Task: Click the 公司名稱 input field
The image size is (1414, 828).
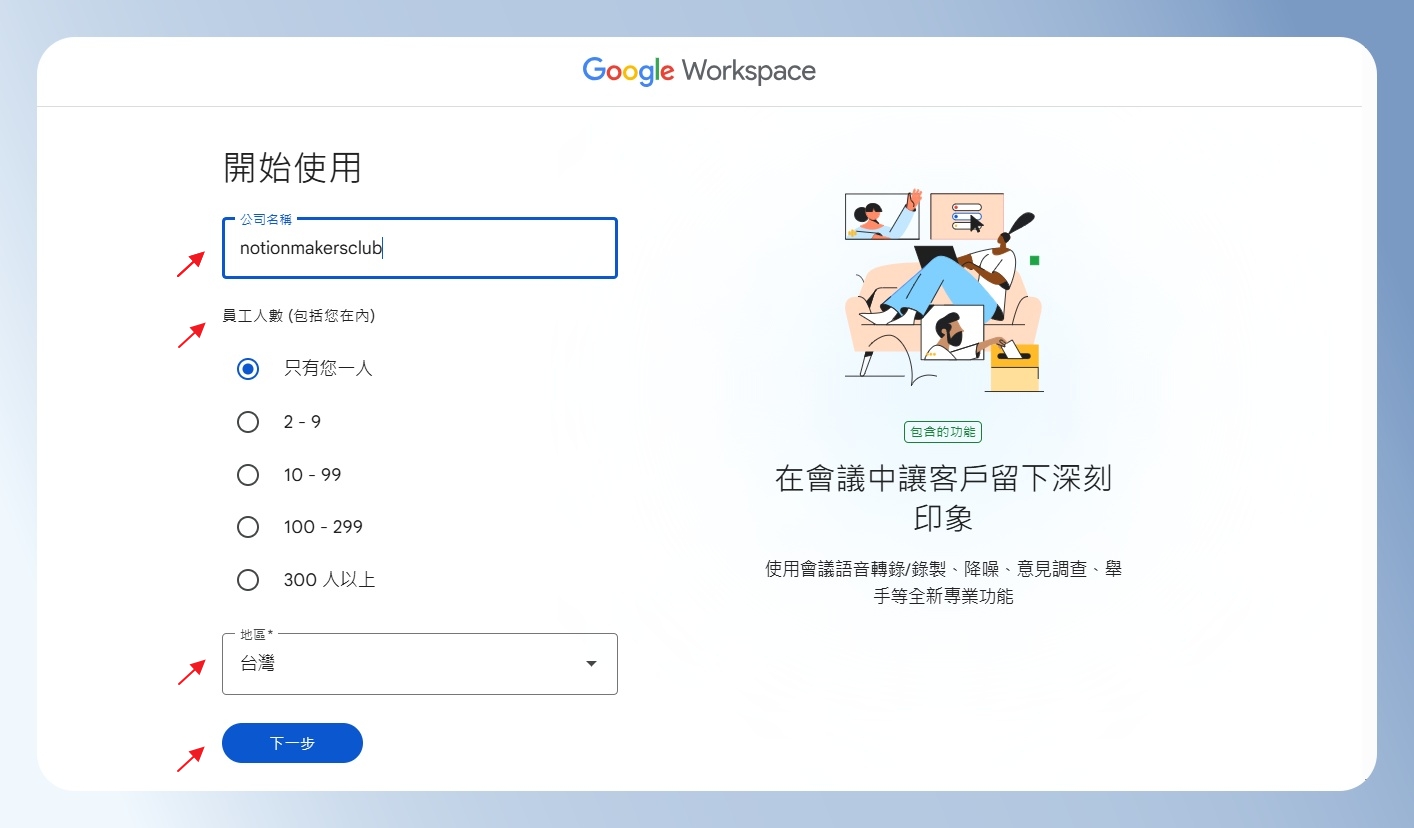Action: 420,248
